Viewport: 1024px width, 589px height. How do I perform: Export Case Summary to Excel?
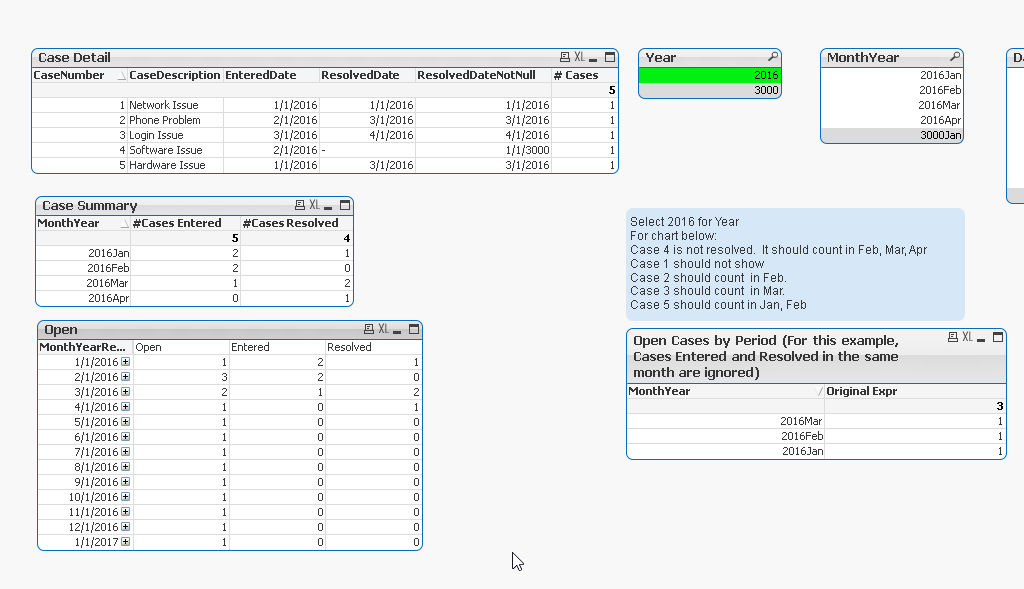click(314, 205)
